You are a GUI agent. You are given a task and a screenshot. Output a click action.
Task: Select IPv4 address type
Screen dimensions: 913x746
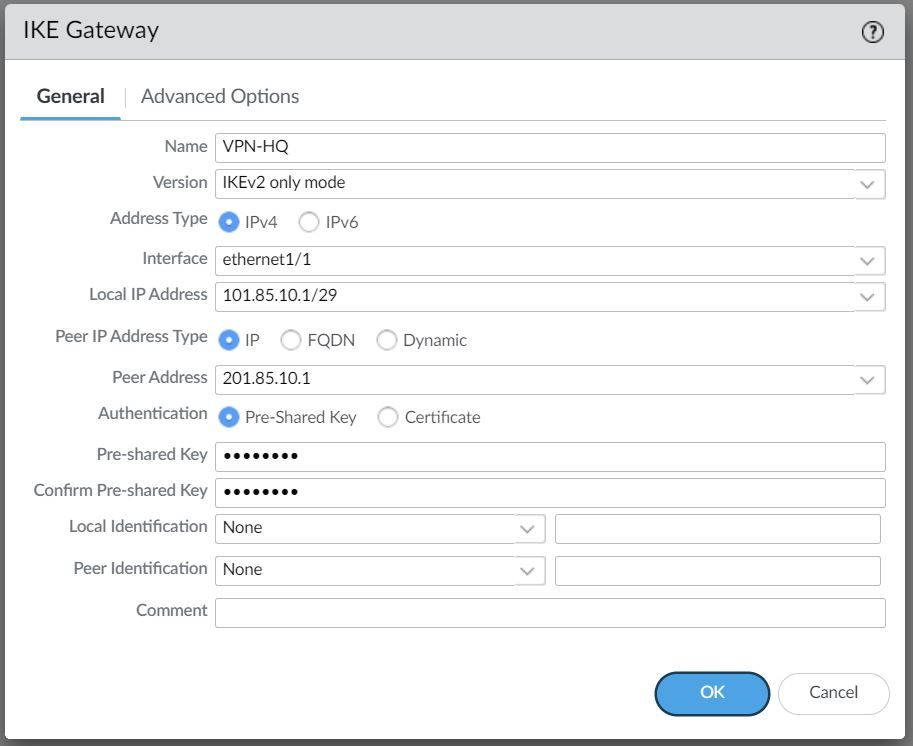point(229,222)
